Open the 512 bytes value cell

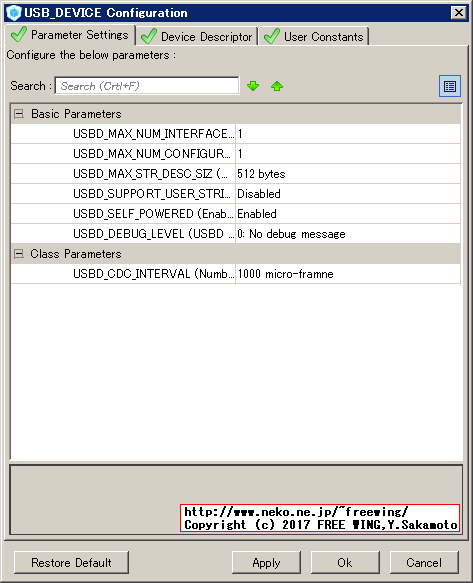click(348, 174)
